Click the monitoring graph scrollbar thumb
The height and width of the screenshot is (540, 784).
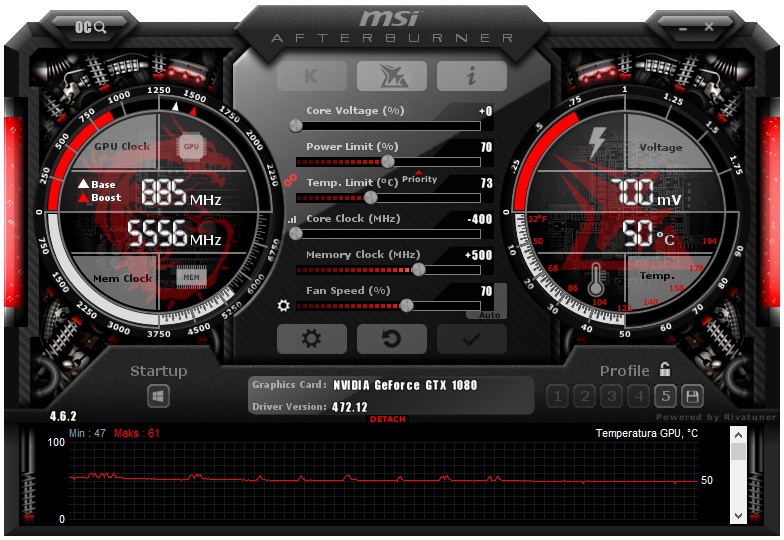pos(738,452)
